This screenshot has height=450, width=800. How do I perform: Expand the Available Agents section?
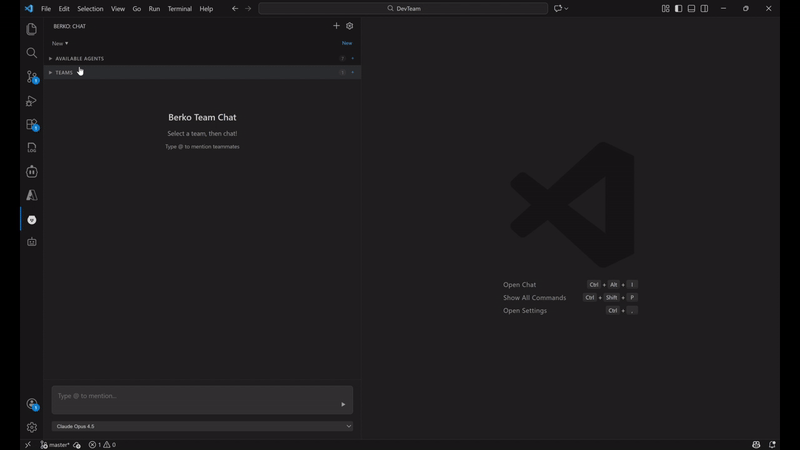point(203,58)
